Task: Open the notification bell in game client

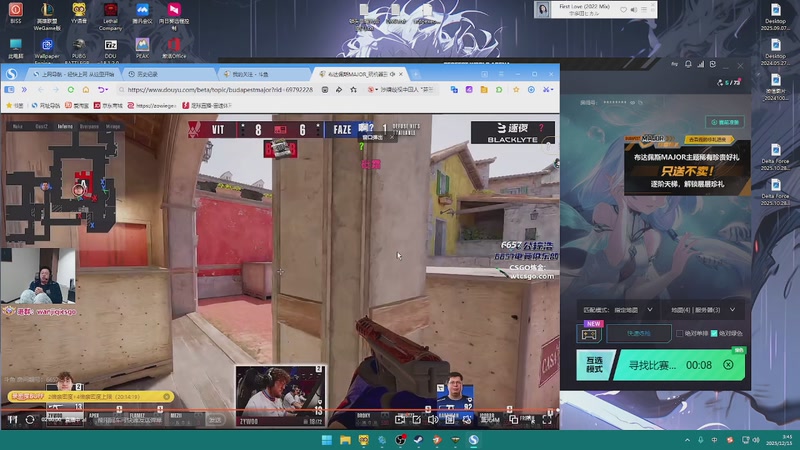Action: 688,64
